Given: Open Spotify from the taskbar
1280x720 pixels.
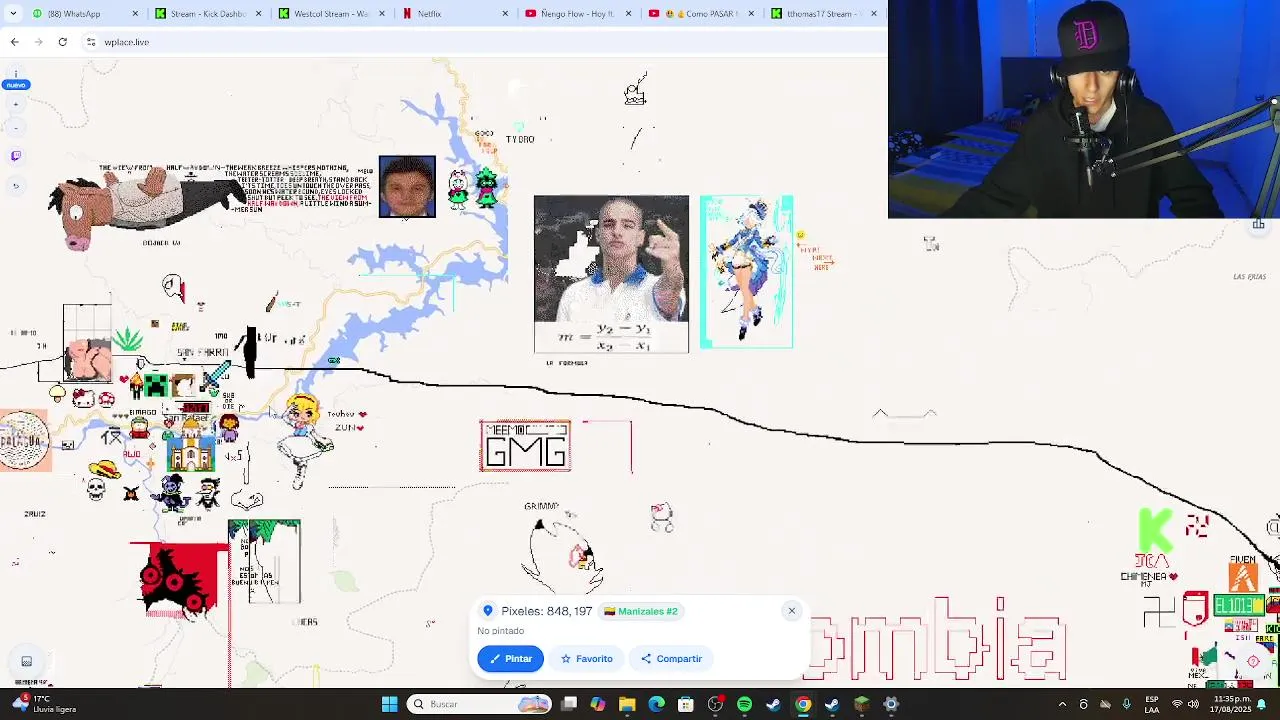Looking at the screenshot, I should pos(744,704).
